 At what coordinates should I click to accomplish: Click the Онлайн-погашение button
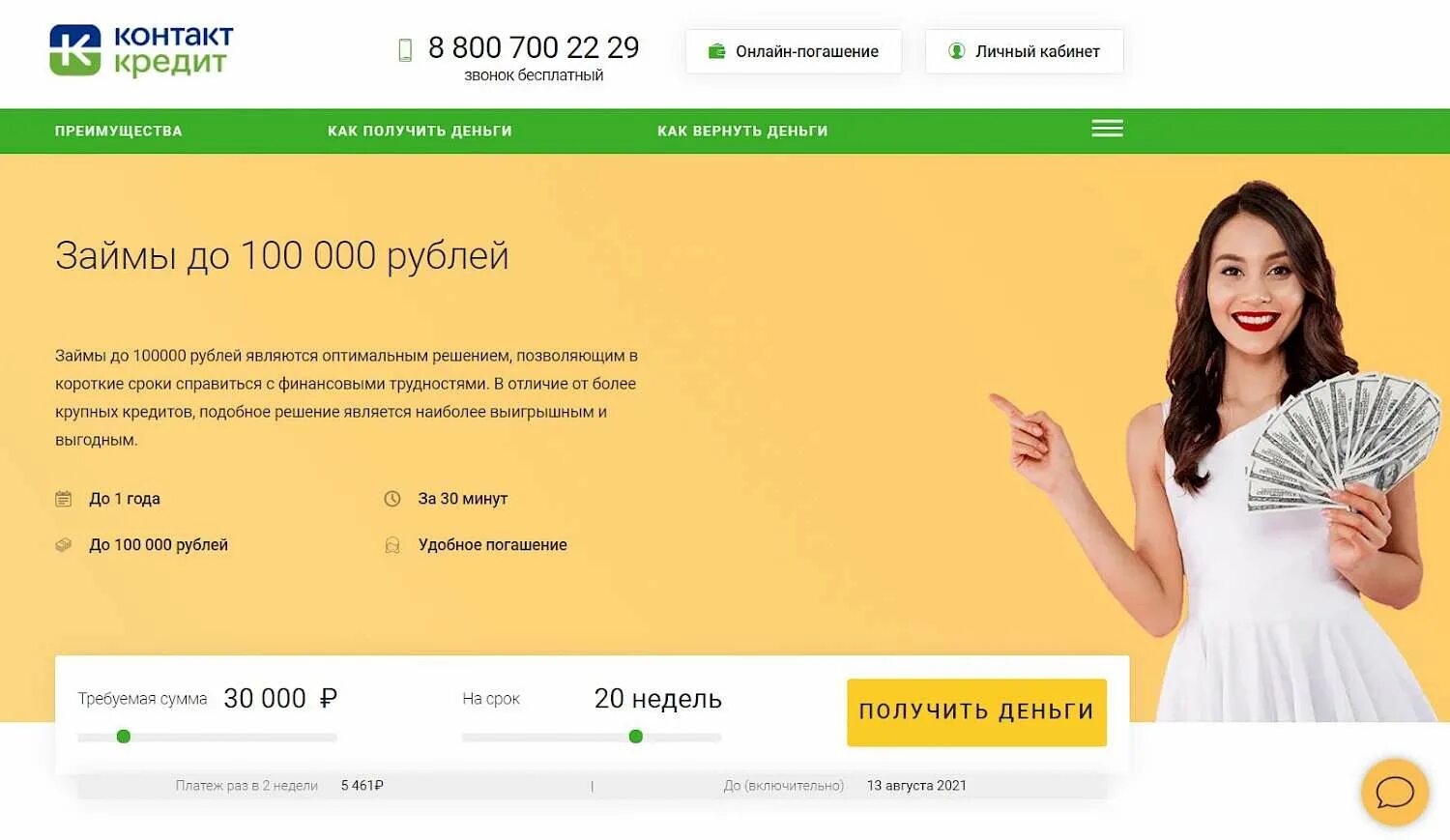pos(794,51)
